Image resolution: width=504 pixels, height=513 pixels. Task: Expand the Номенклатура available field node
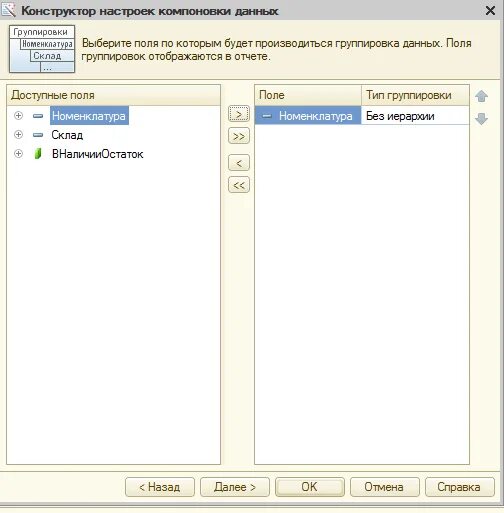(x=18, y=116)
